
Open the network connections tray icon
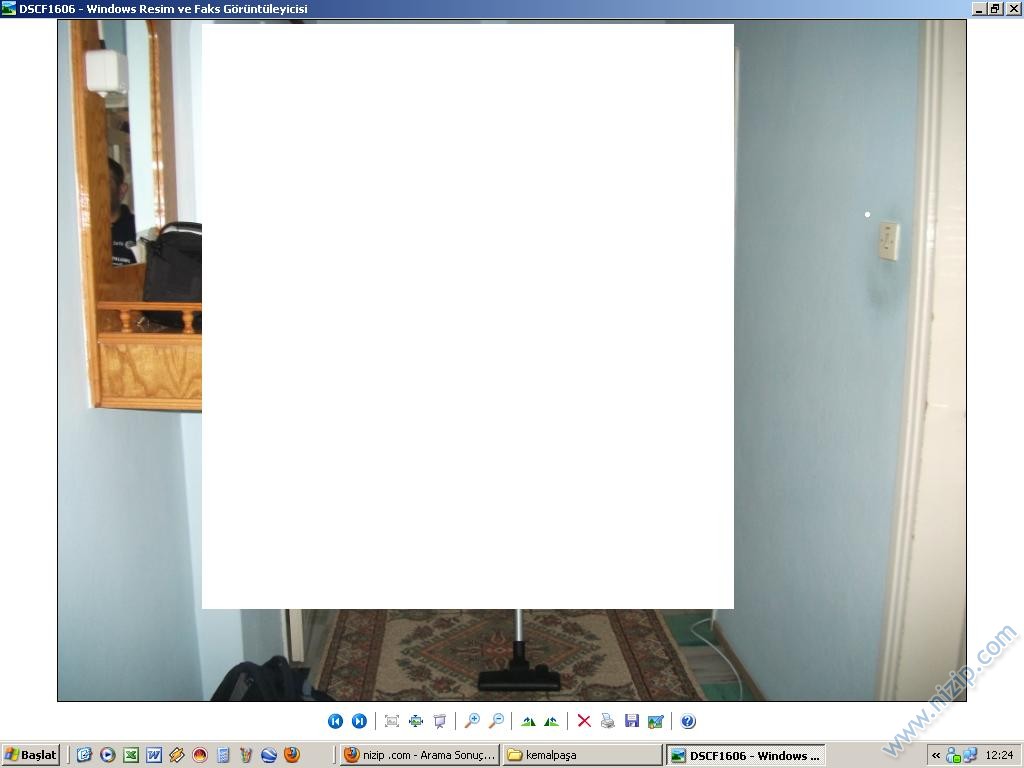coord(969,756)
